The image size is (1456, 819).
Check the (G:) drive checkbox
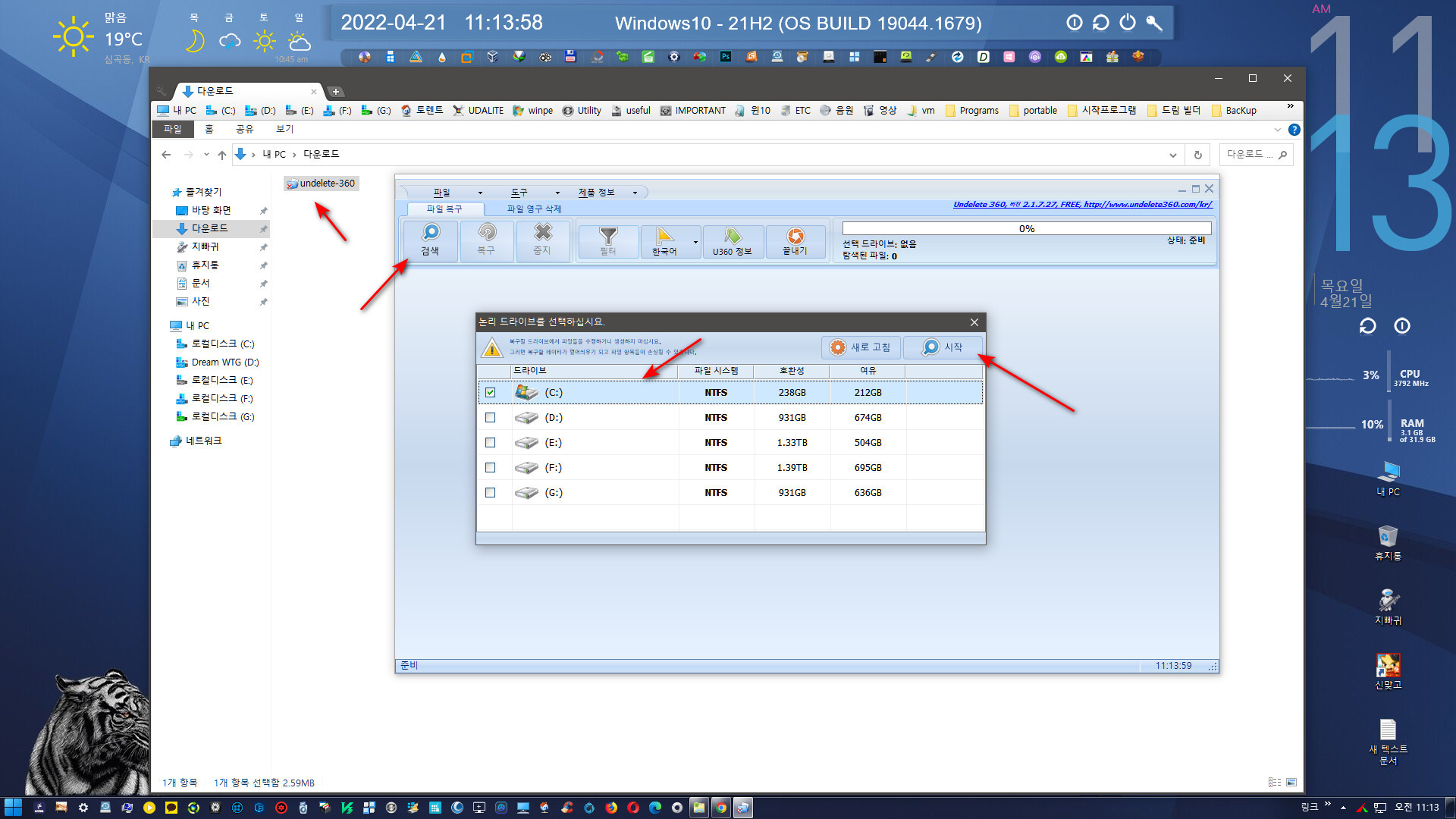pyautogui.click(x=490, y=493)
